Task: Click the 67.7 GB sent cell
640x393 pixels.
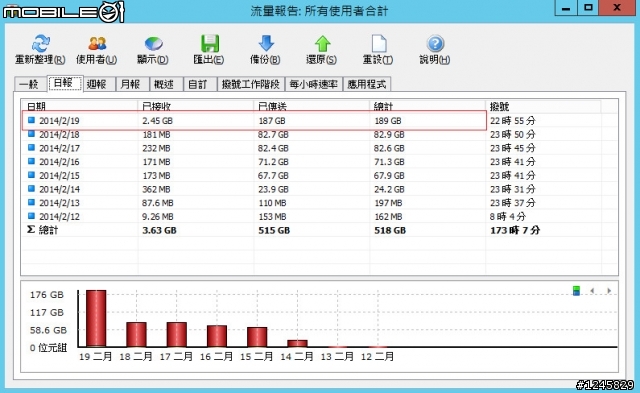Action: tap(273, 175)
